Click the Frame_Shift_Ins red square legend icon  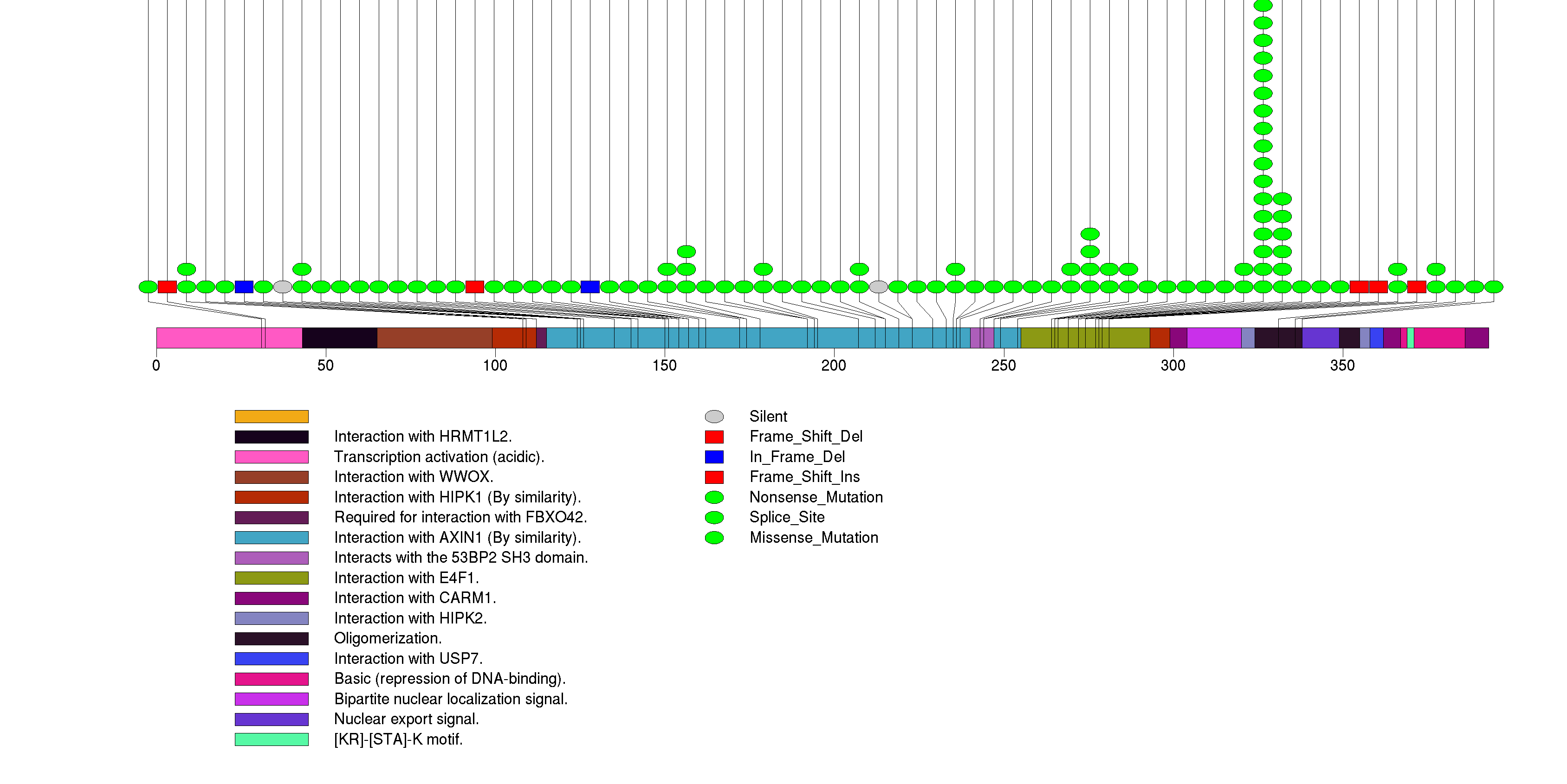(x=714, y=477)
